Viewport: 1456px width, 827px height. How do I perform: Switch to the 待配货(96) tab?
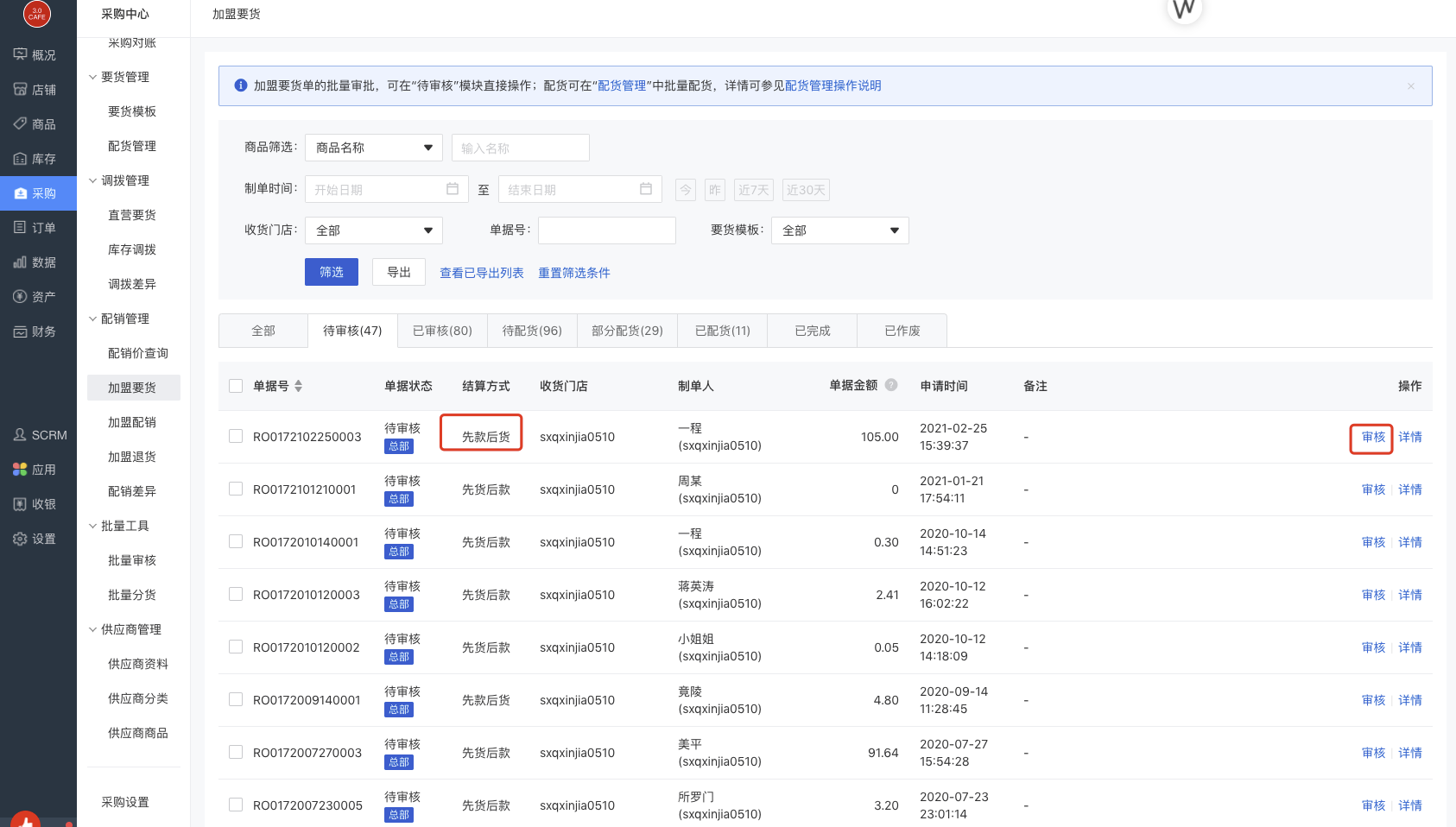click(532, 331)
